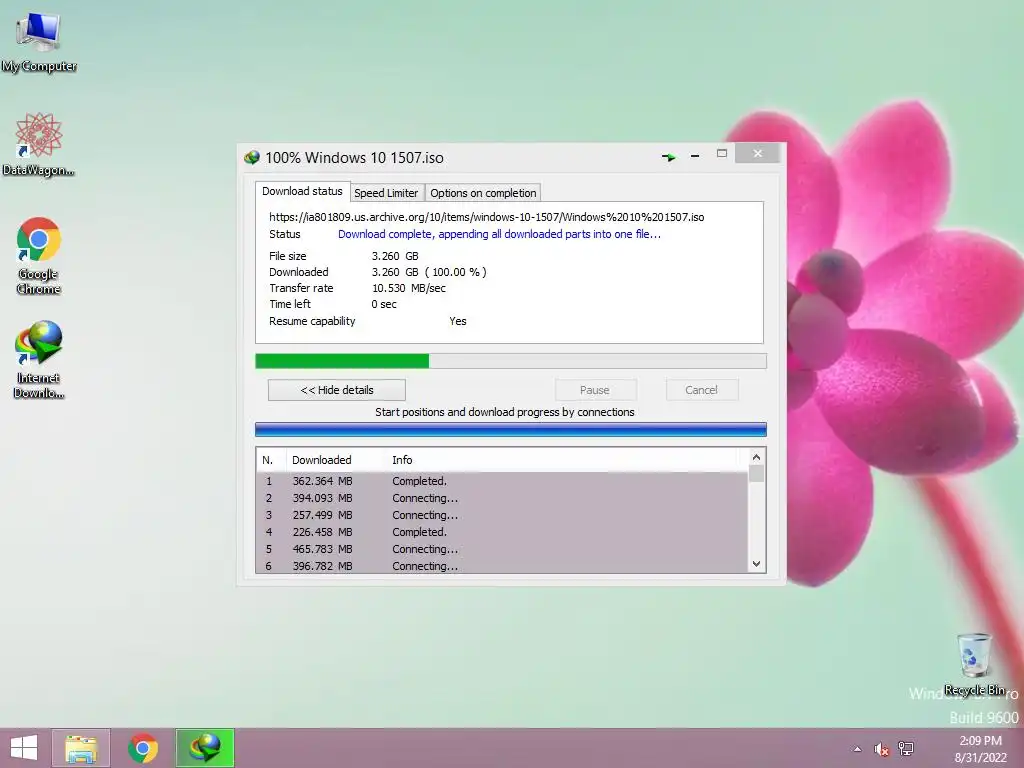Open the Recycle Bin

tap(974, 664)
